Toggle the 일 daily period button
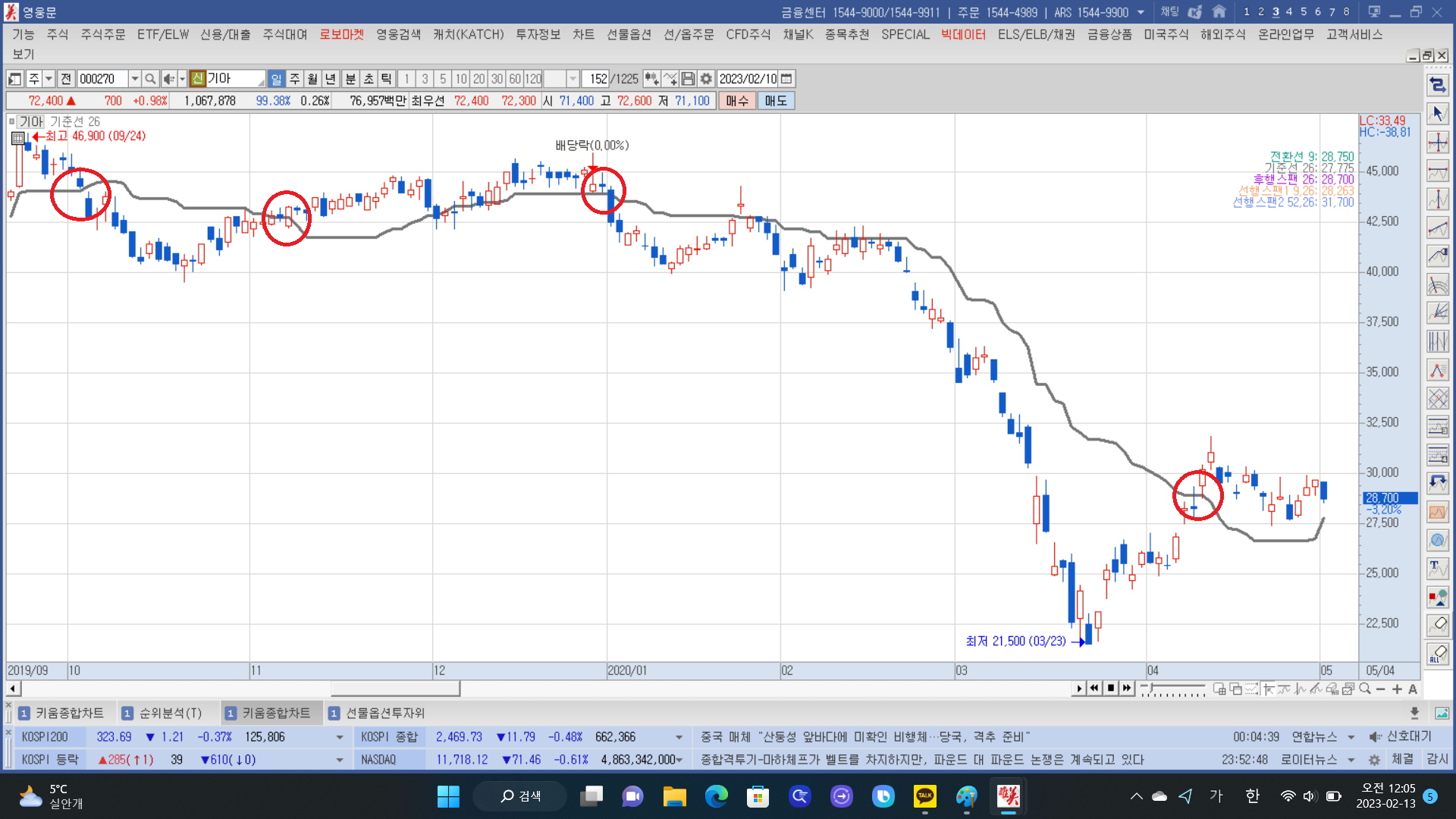 pos(276,79)
